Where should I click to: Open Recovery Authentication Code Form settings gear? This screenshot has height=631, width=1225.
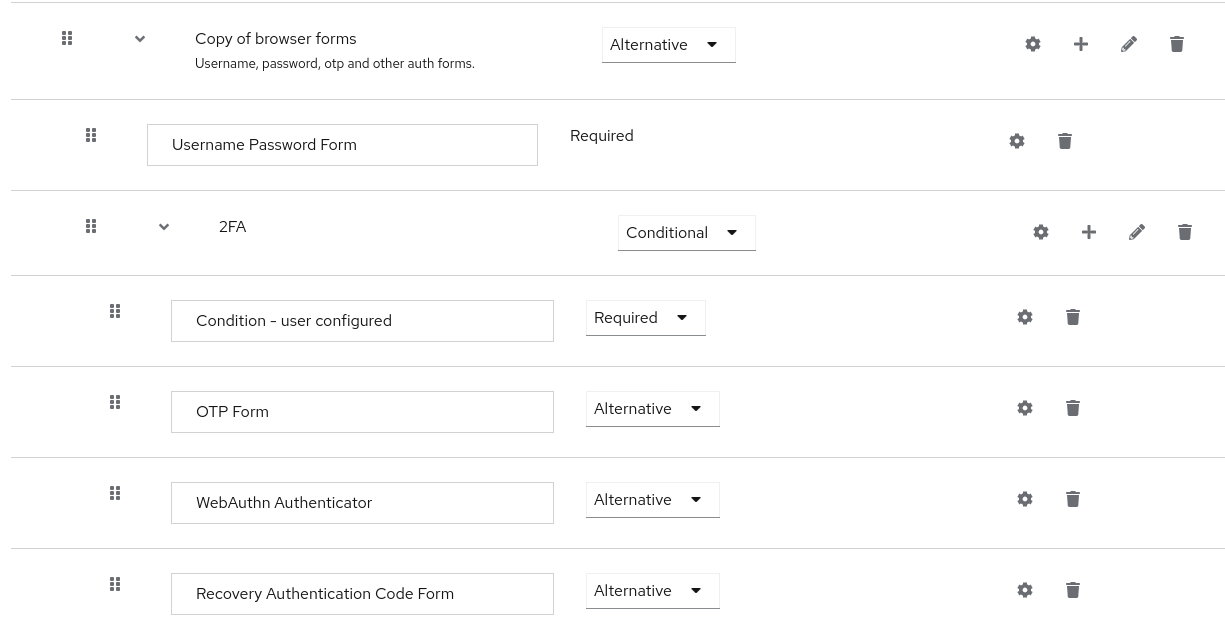point(1025,590)
